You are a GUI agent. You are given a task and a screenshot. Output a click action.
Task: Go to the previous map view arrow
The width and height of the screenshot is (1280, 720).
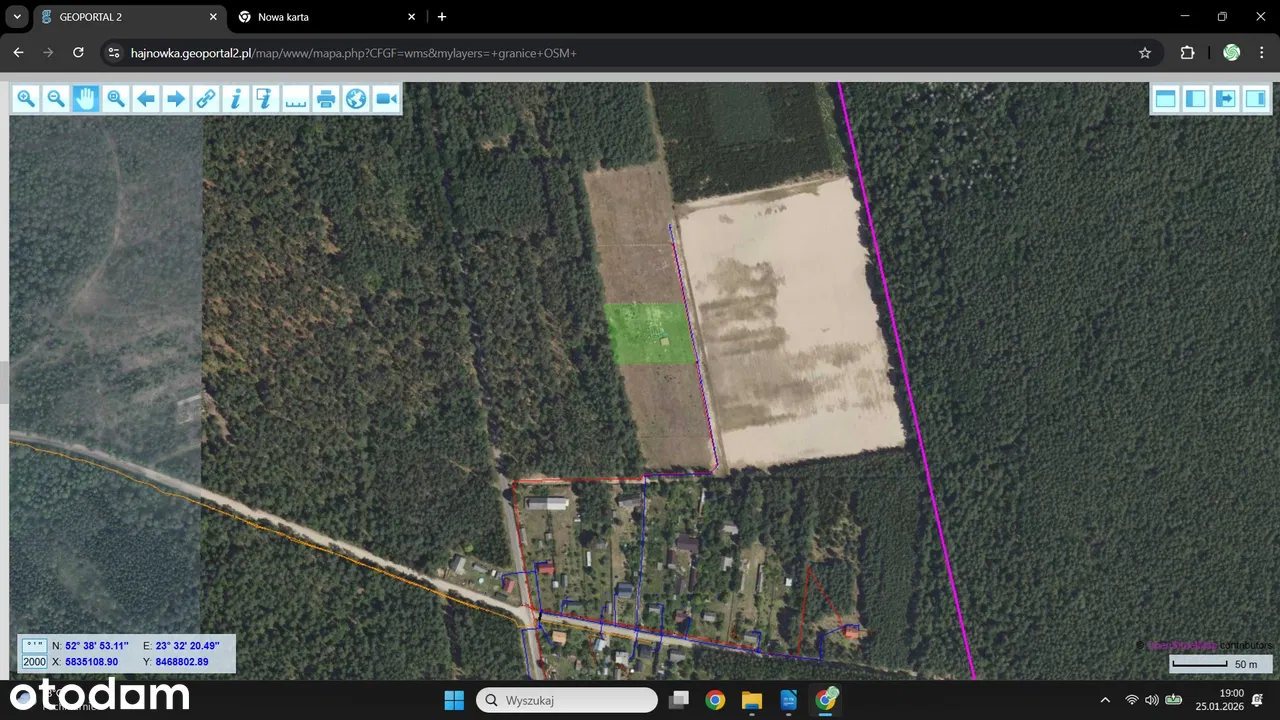[x=146, y=98]
